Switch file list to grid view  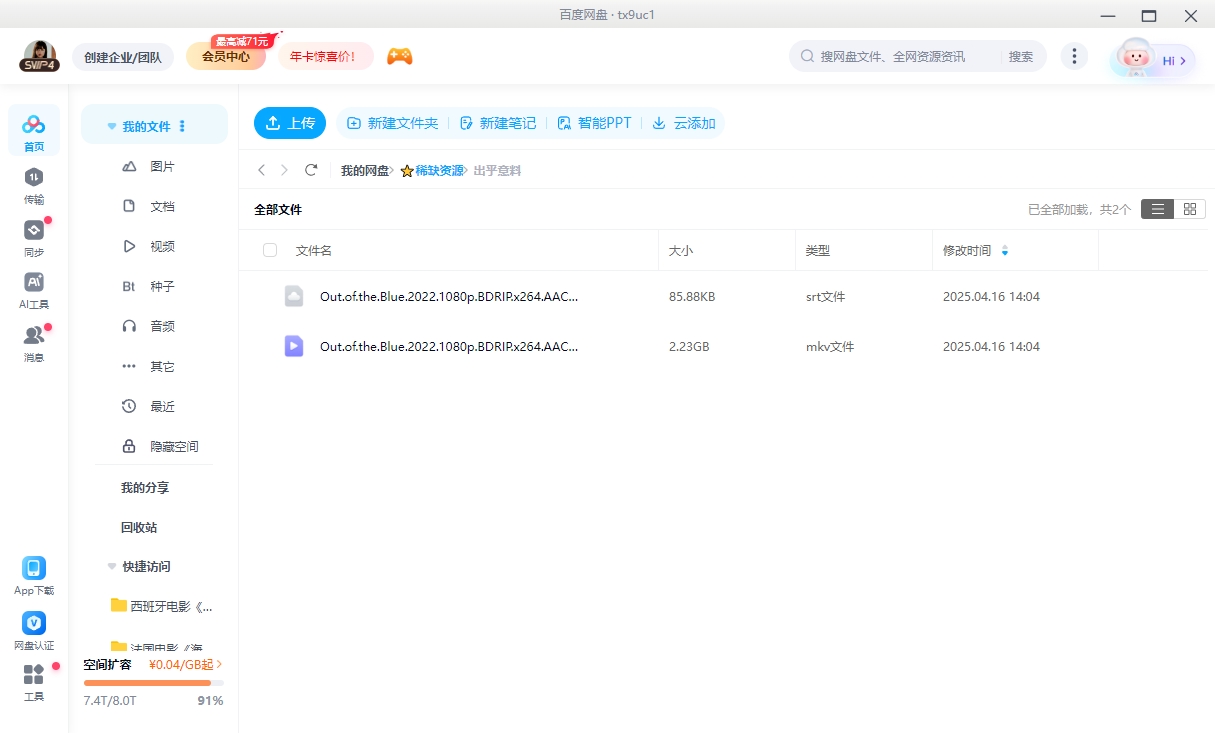(x=1190, y=209)
